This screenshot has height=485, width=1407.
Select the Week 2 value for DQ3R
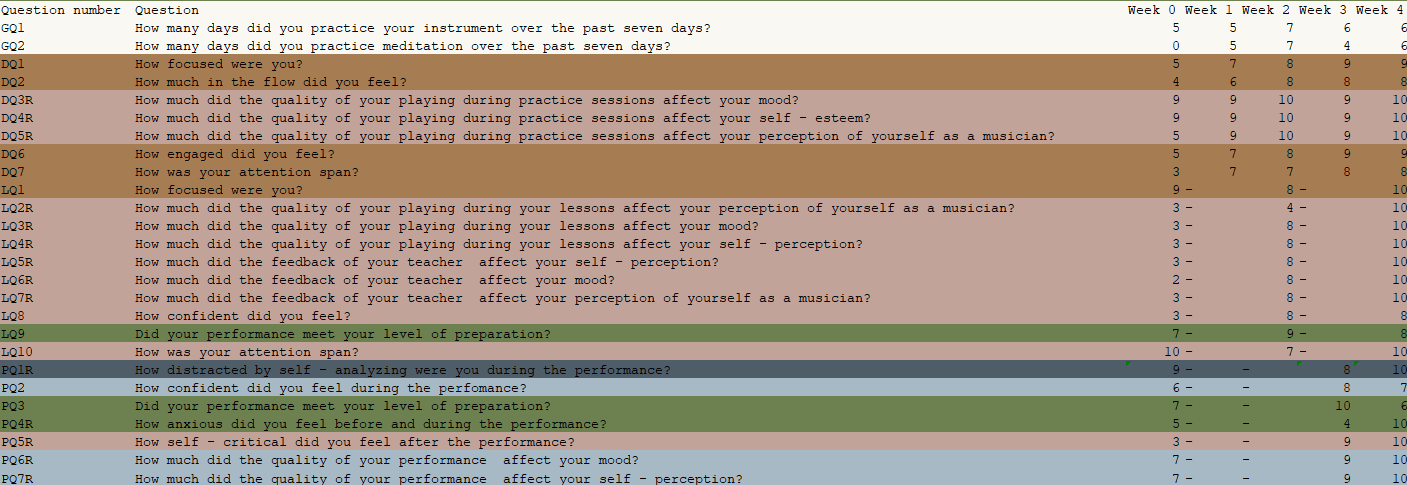click(1285, 100)
